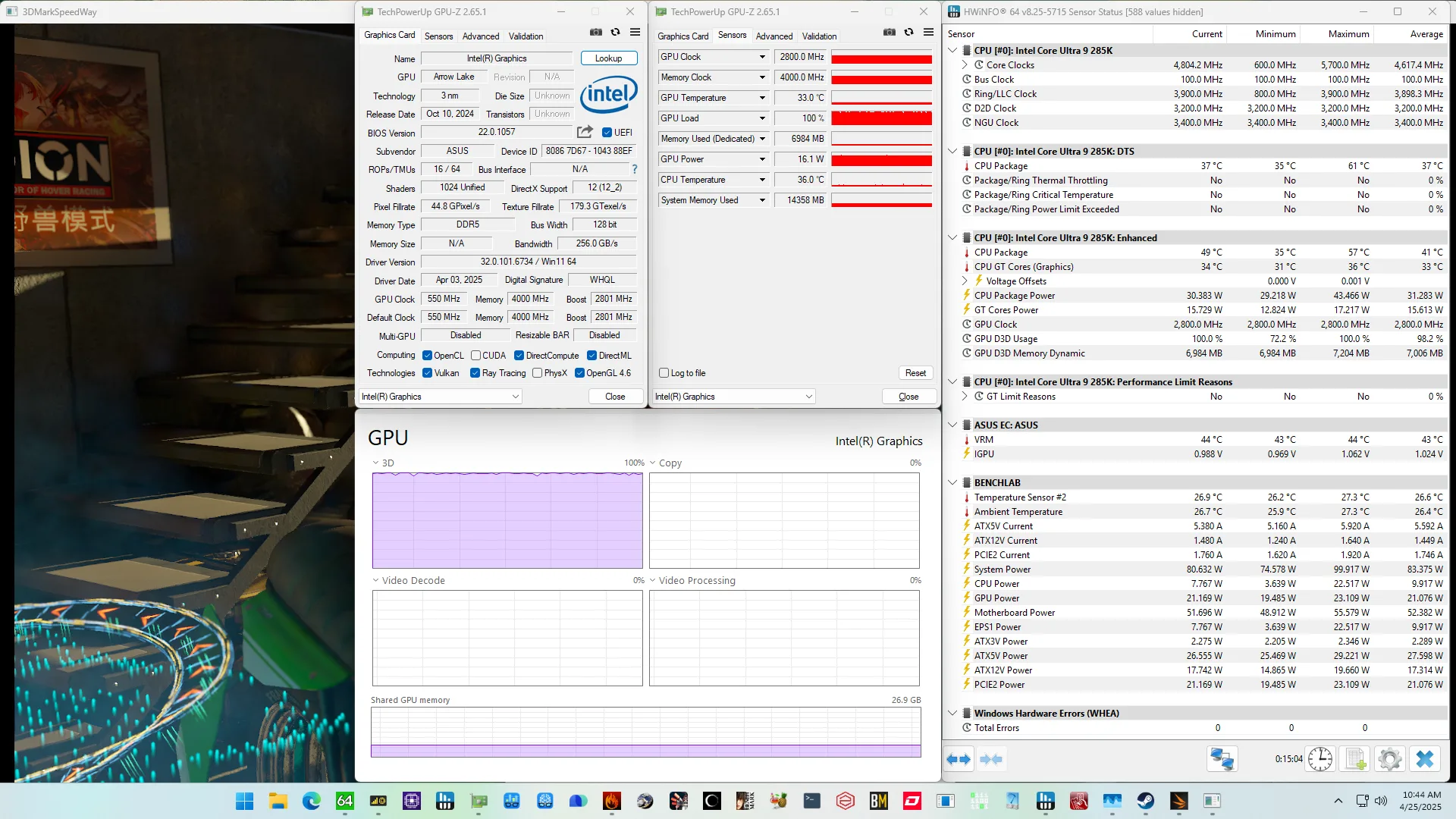Collapse the ASUS EC: ASUS group

[x=952, y=425]
